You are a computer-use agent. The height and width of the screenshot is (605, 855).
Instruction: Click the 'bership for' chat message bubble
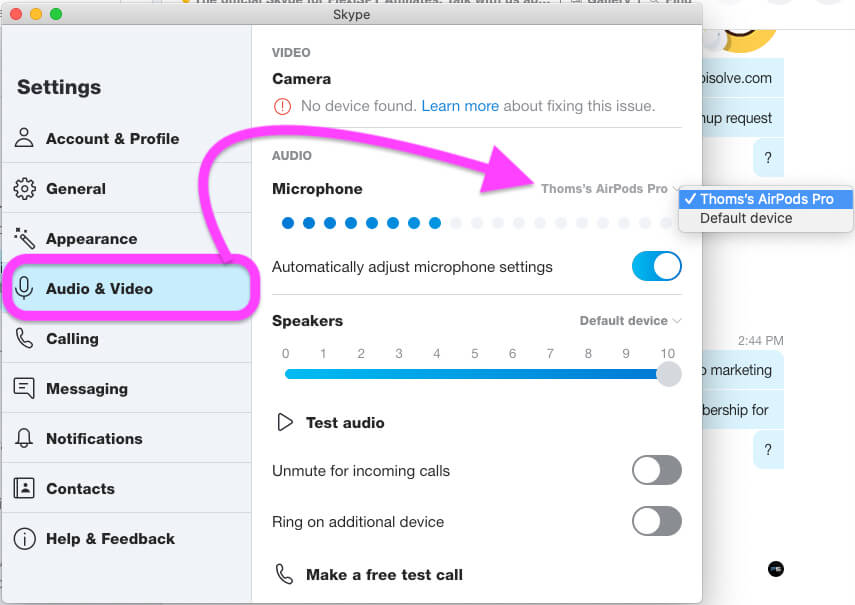click(743, 409)
